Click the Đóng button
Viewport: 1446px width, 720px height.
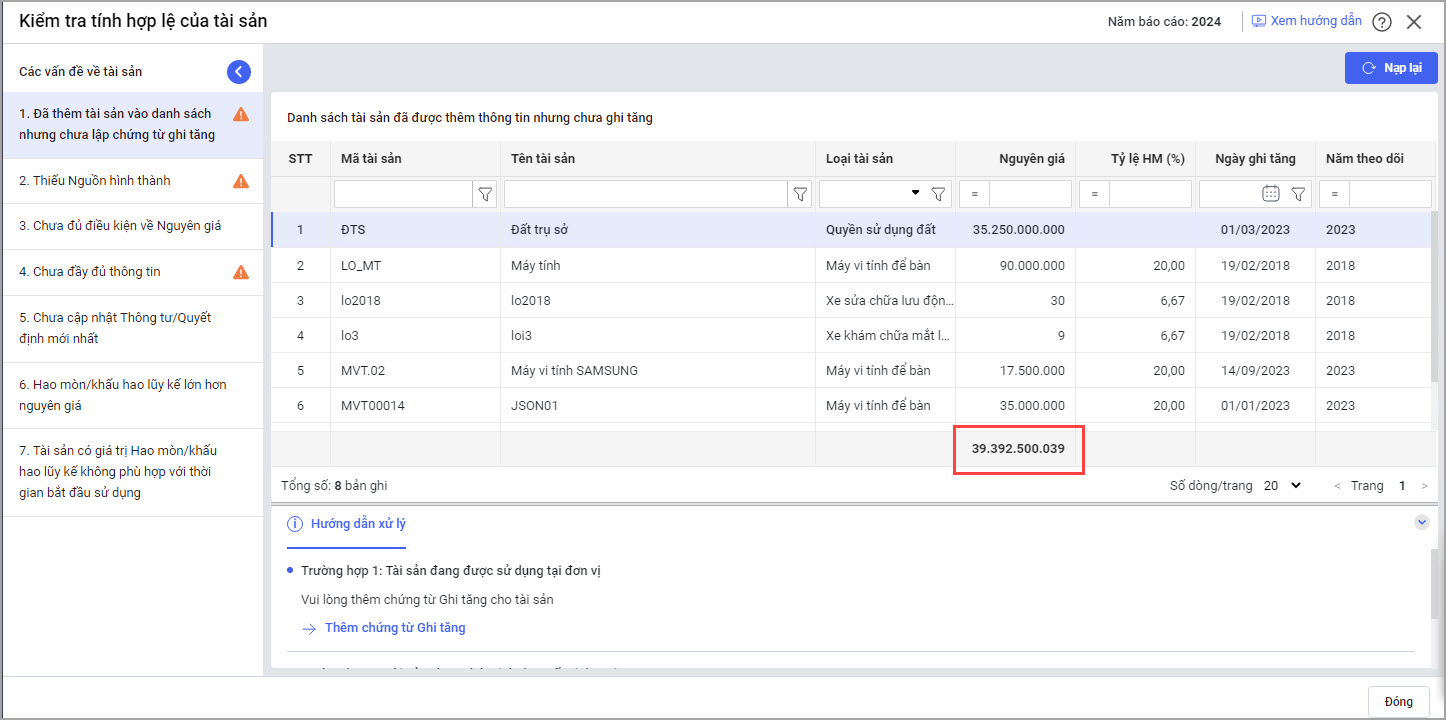(x=1398, y=701)
